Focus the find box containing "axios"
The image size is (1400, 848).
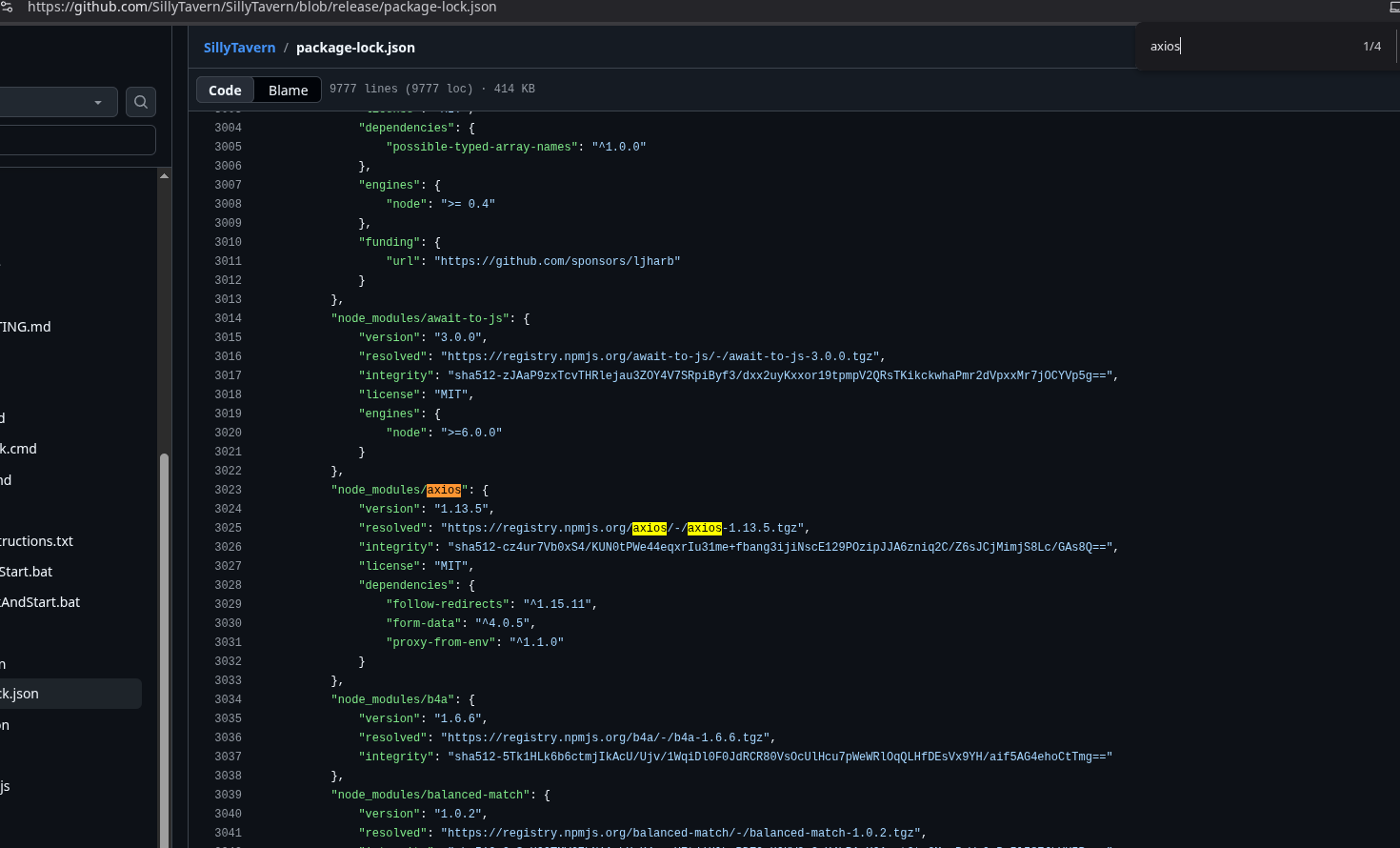click(x=1248, y=46)
